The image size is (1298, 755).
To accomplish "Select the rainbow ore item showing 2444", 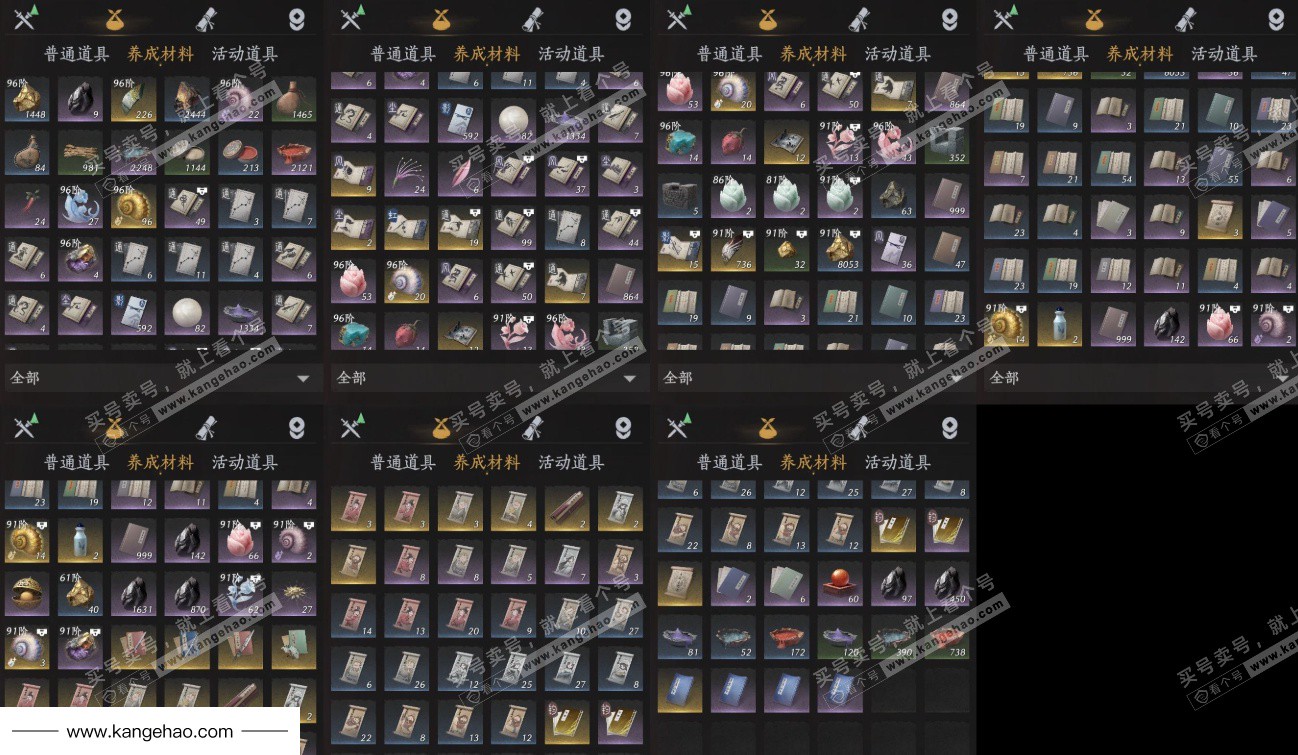I will (187, 99).
